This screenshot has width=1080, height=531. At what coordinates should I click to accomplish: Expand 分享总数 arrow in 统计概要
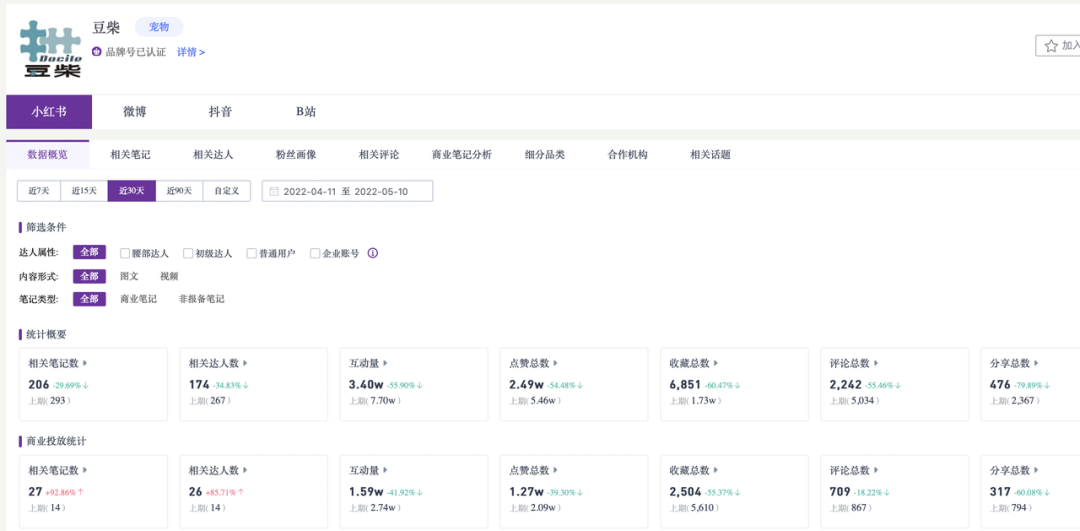1037,363
